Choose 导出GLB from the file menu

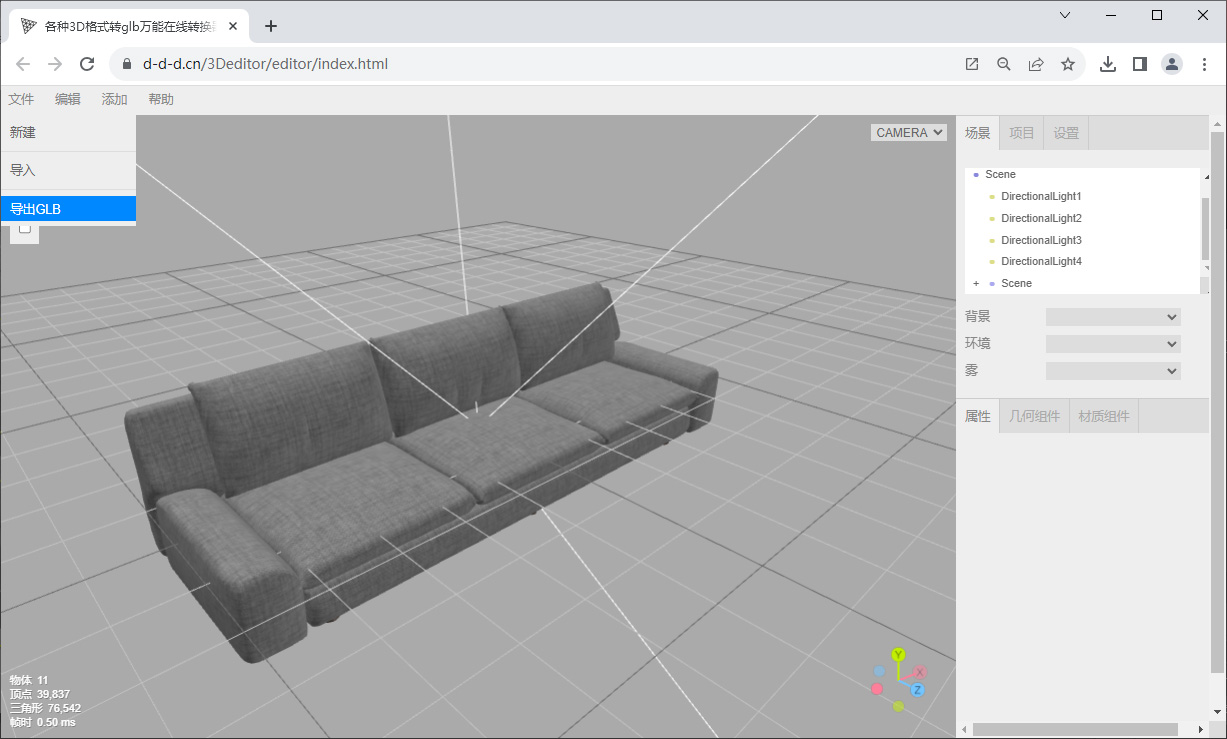point(68,209)
